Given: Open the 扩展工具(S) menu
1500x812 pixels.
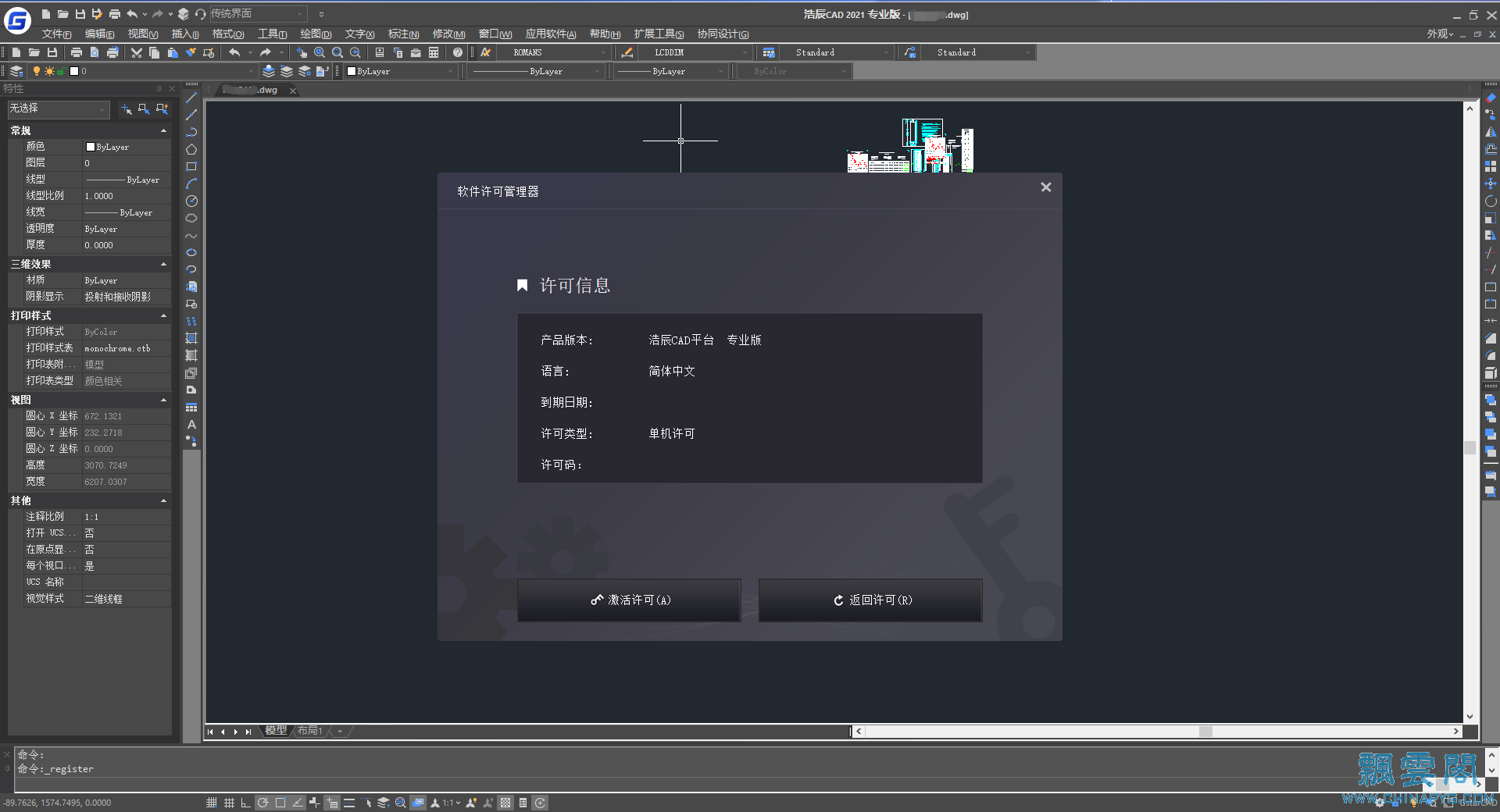Looking at the screenshot, I should pyautogui.click(x=659, y=34).
